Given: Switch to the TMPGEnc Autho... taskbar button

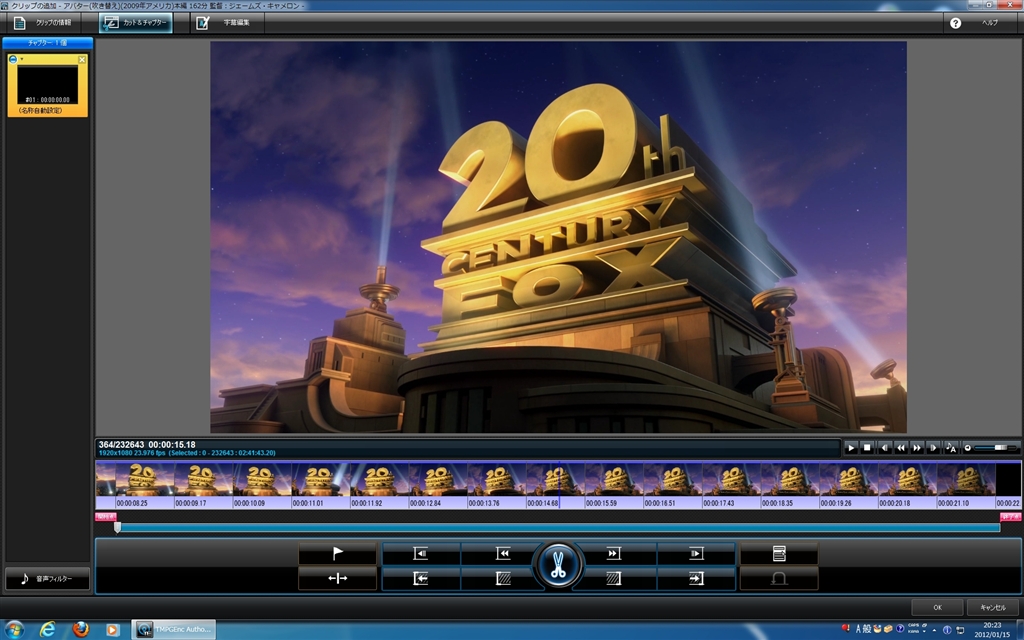Looking at the screenshot, I should coord(174,630).
